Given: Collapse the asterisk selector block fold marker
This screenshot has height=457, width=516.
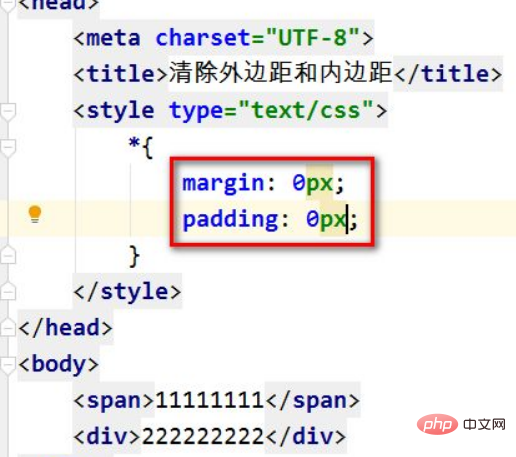Looking at the screenshot, I should point(8,148).
